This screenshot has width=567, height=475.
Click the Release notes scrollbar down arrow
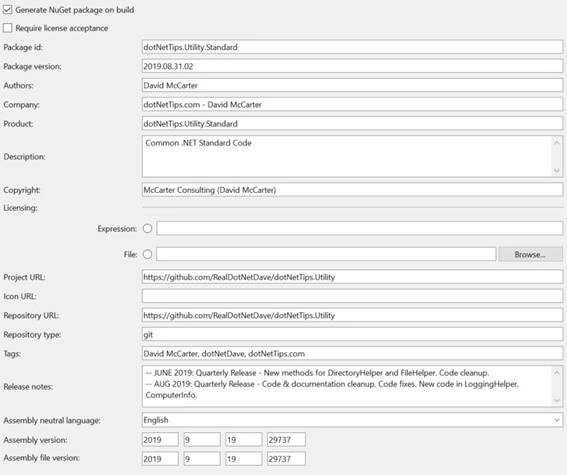(557, 400)
